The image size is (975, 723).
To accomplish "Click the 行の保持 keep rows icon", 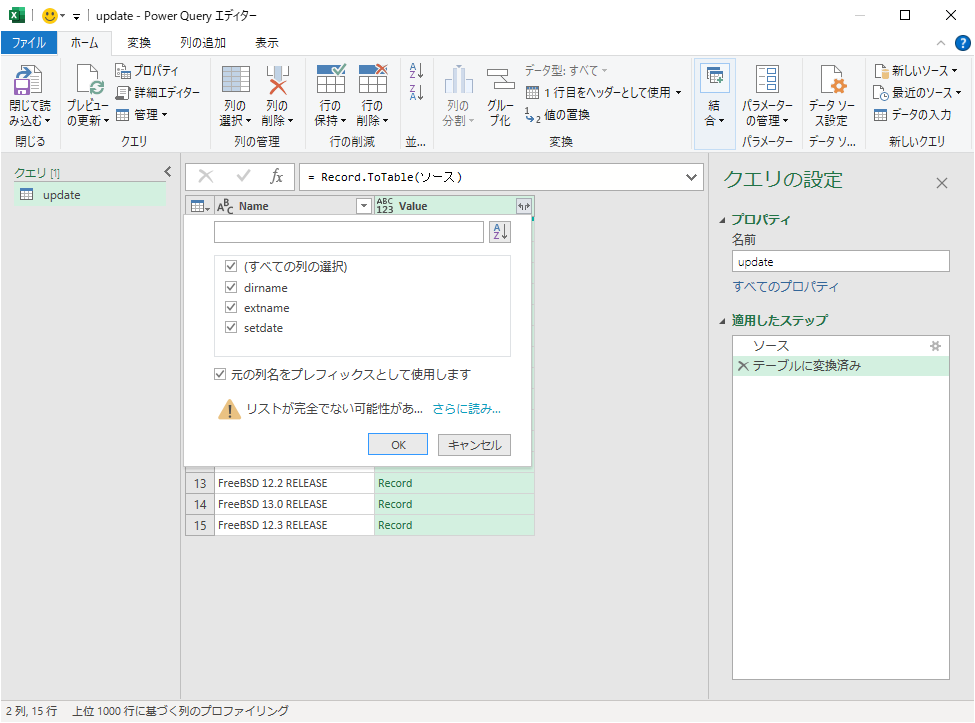I will click(330, 80).
